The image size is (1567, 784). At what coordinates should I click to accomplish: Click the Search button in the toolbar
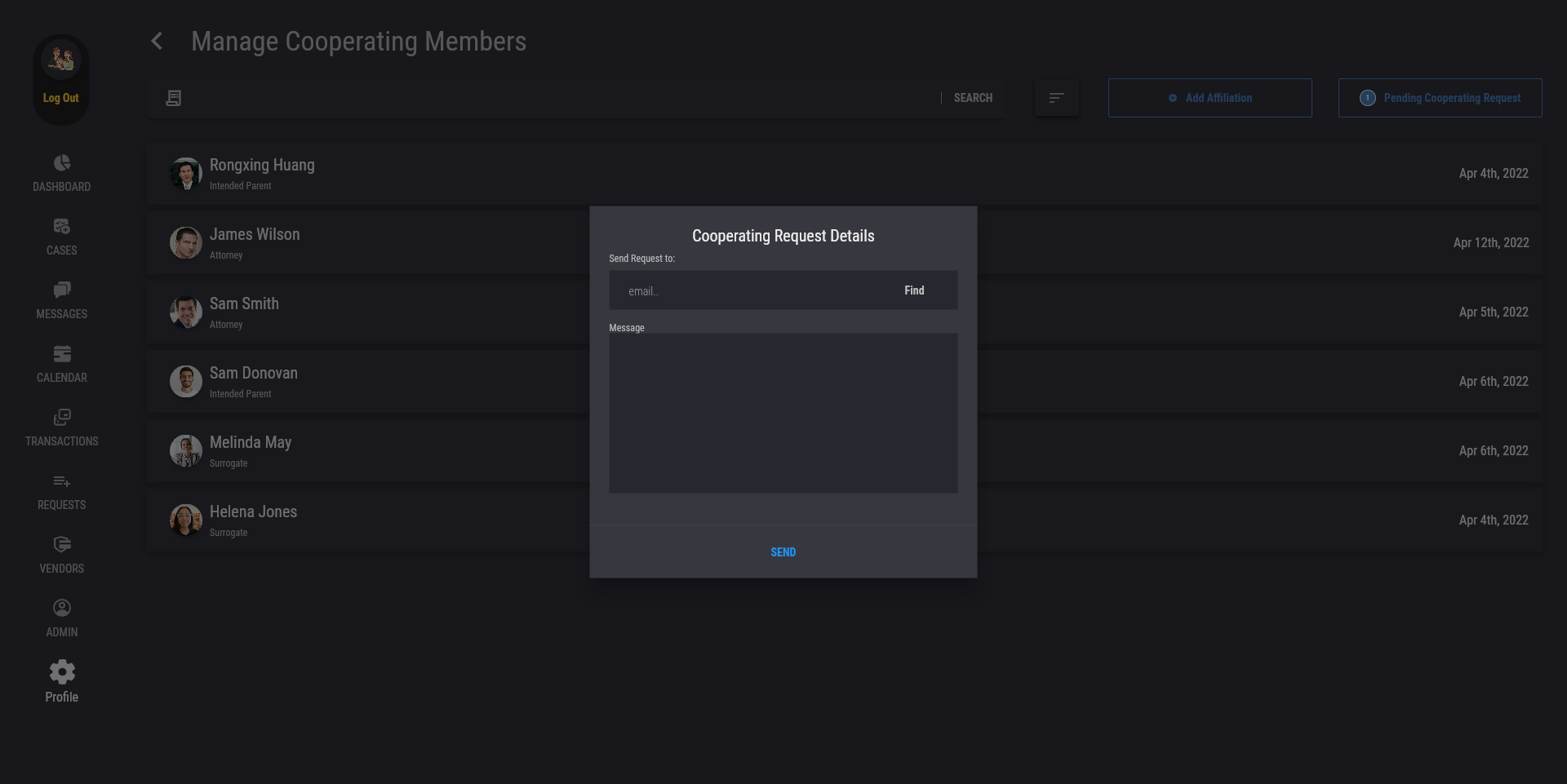click(973, 98)
